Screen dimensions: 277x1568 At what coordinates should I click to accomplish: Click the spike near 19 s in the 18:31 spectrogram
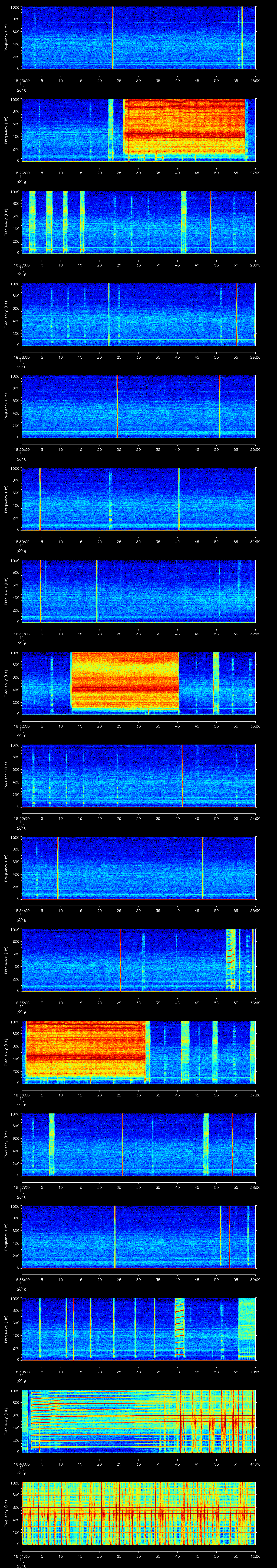coord(97,590)
